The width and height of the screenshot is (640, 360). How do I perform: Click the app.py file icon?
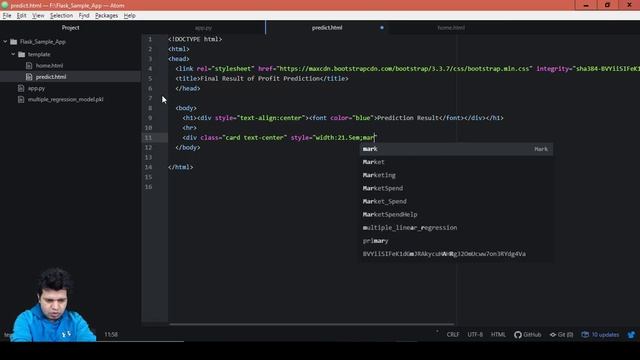coord(21,88)
